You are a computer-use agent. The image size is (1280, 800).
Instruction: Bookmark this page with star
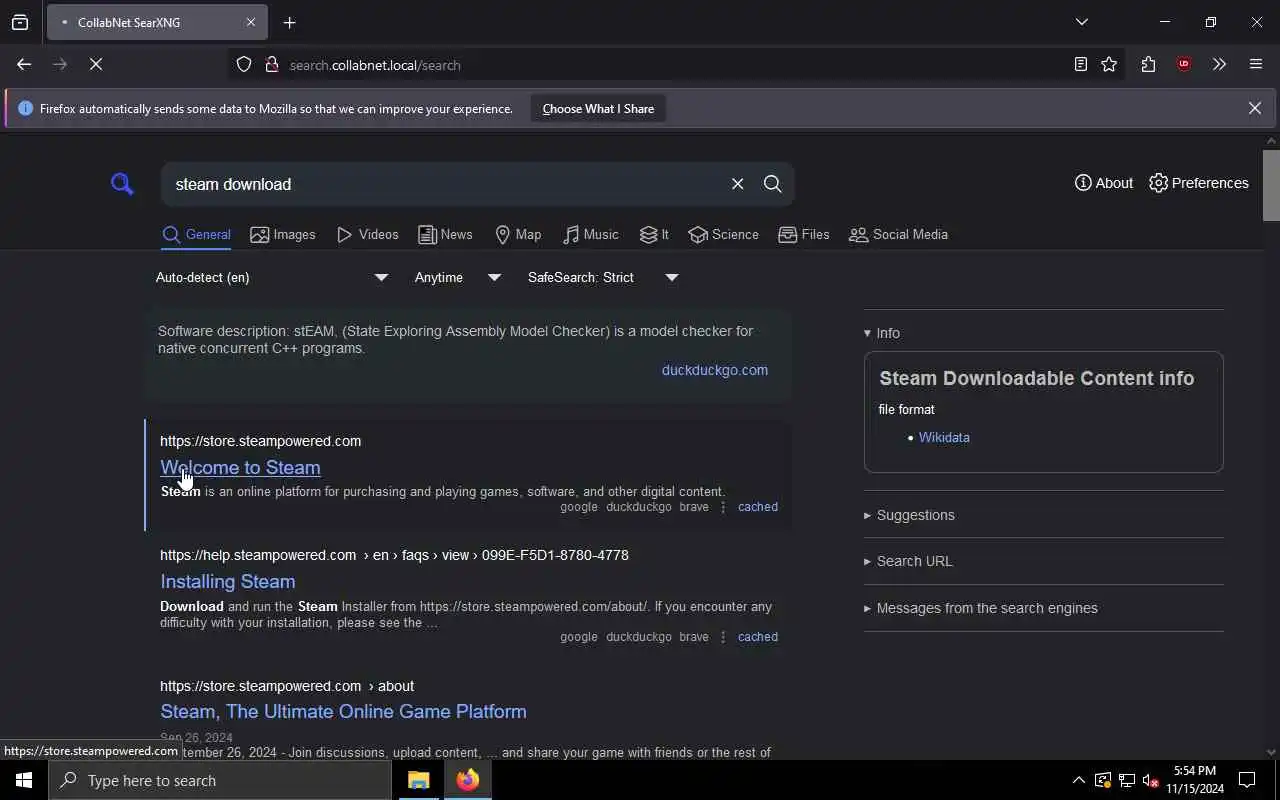[x=1109, y=64]
